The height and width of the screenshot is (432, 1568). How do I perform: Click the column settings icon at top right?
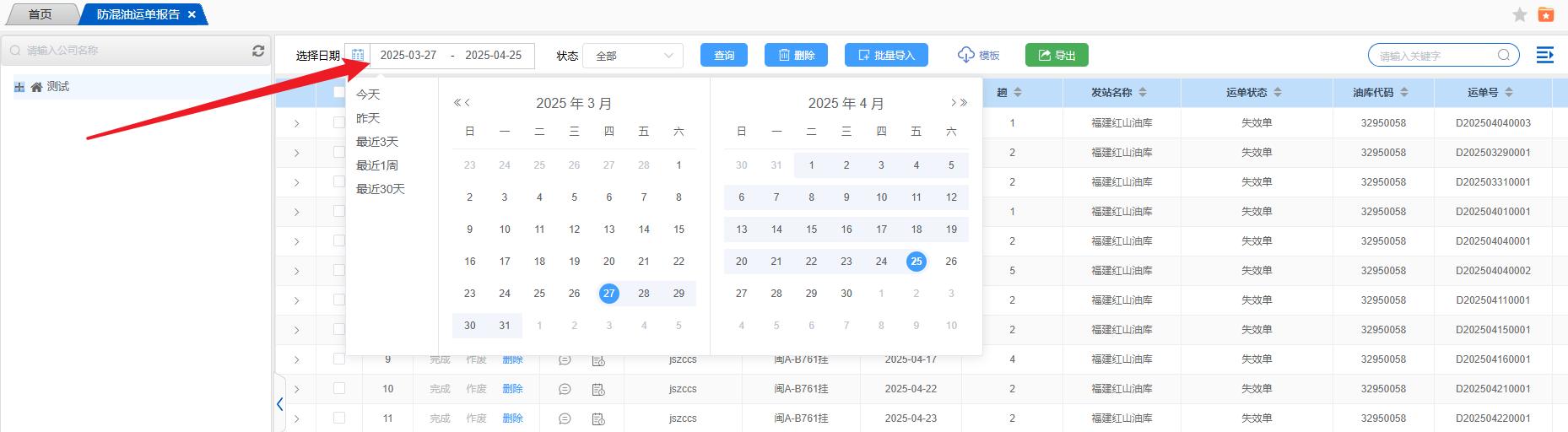pos(1544,55)
